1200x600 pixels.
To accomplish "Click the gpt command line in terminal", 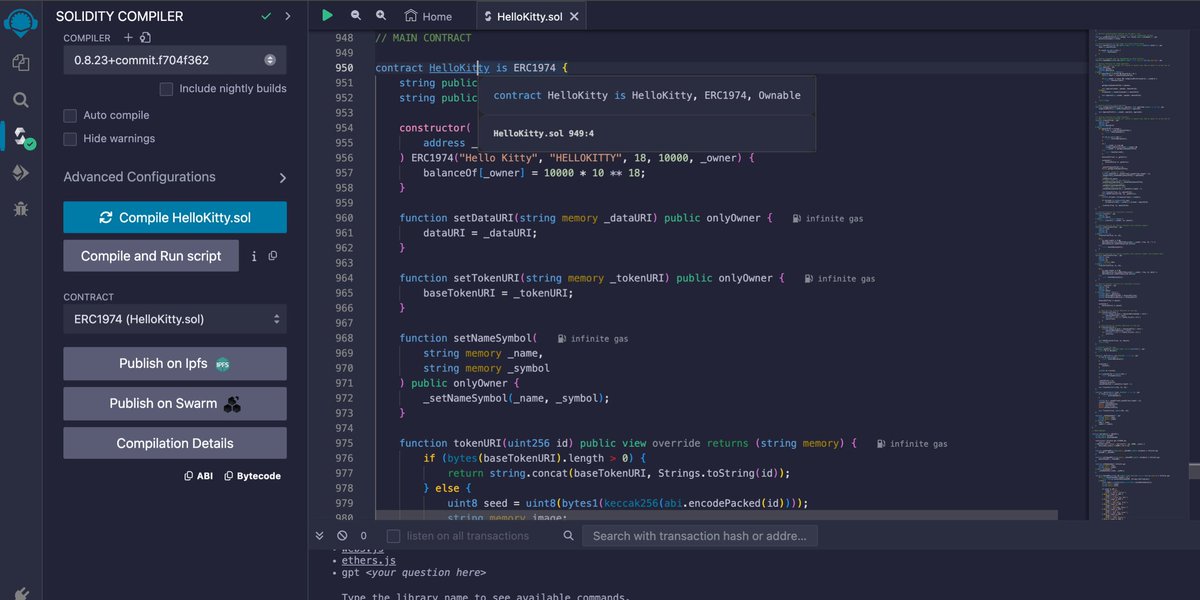I will 414,573.
